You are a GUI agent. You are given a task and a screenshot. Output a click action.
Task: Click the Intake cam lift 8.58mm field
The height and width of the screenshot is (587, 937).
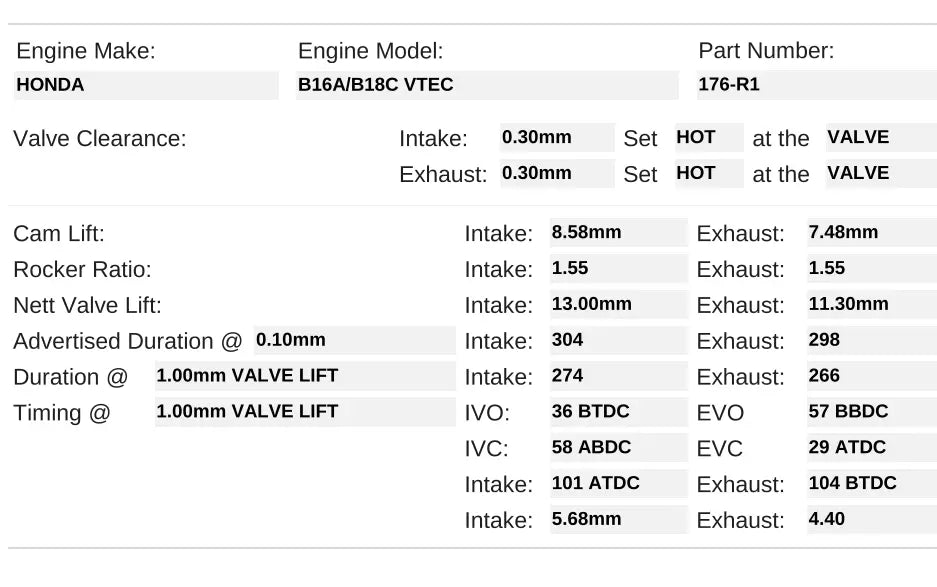pos(618,233)
